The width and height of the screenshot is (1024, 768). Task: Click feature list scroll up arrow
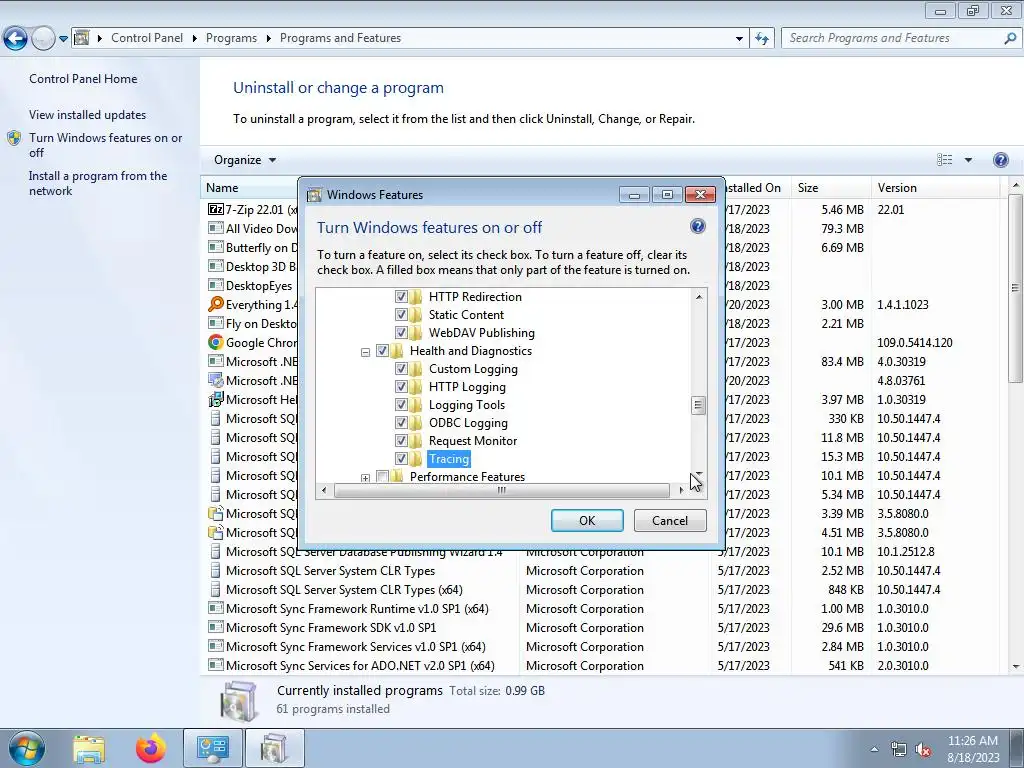[x=698, y=296]
